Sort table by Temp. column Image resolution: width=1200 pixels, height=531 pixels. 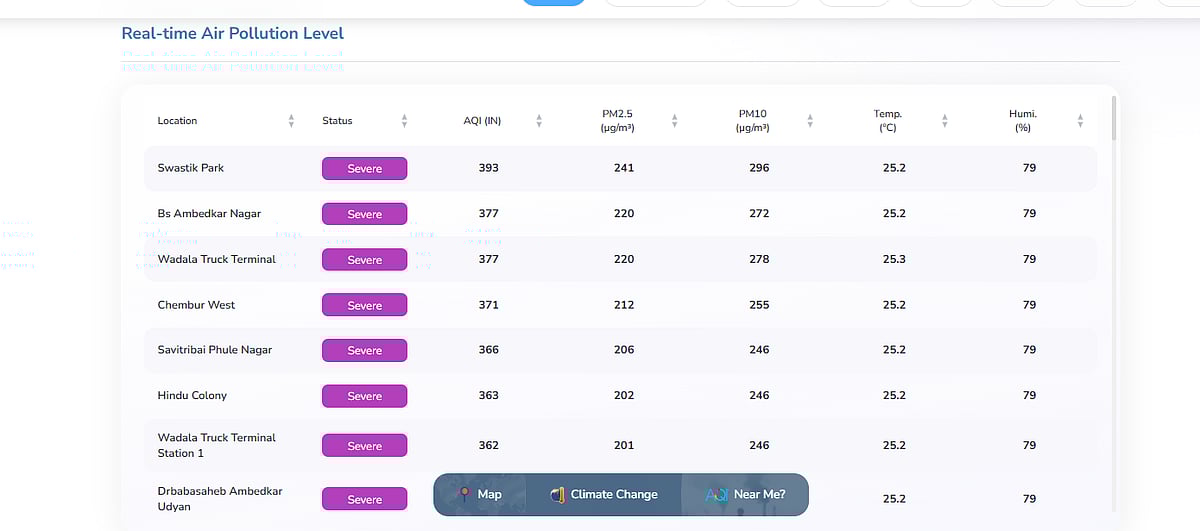click(x=945, y=121)
